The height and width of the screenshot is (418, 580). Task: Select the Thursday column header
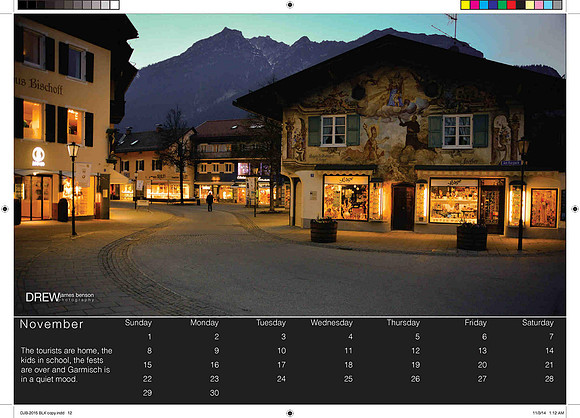[x=403, y=323]
